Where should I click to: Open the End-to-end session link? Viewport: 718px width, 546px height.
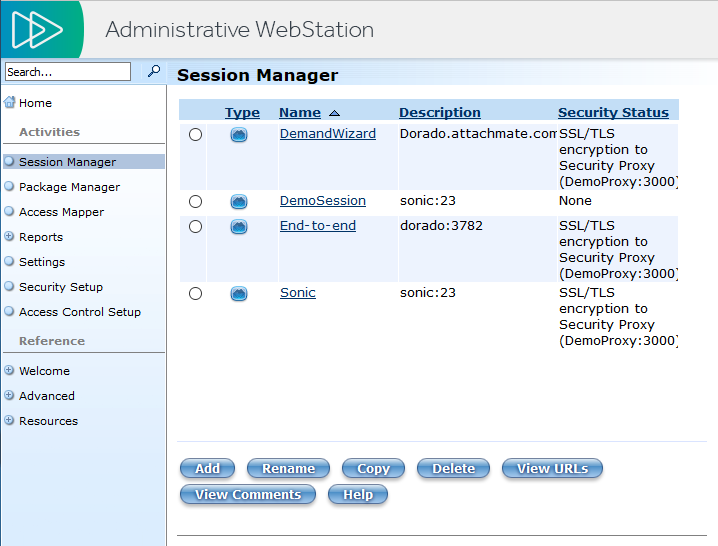click(317, 226)
